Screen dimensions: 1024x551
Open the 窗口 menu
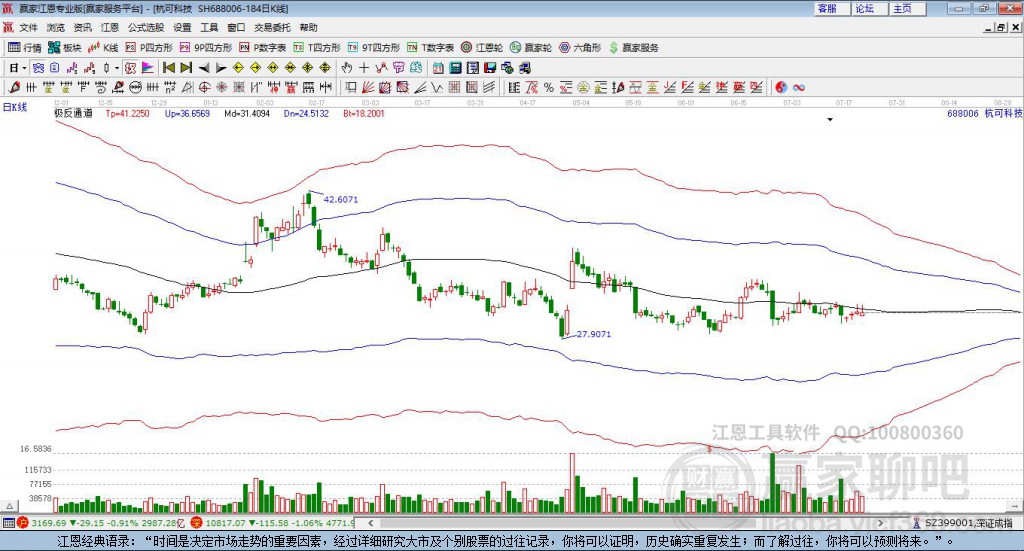click(x=236, y=27)
